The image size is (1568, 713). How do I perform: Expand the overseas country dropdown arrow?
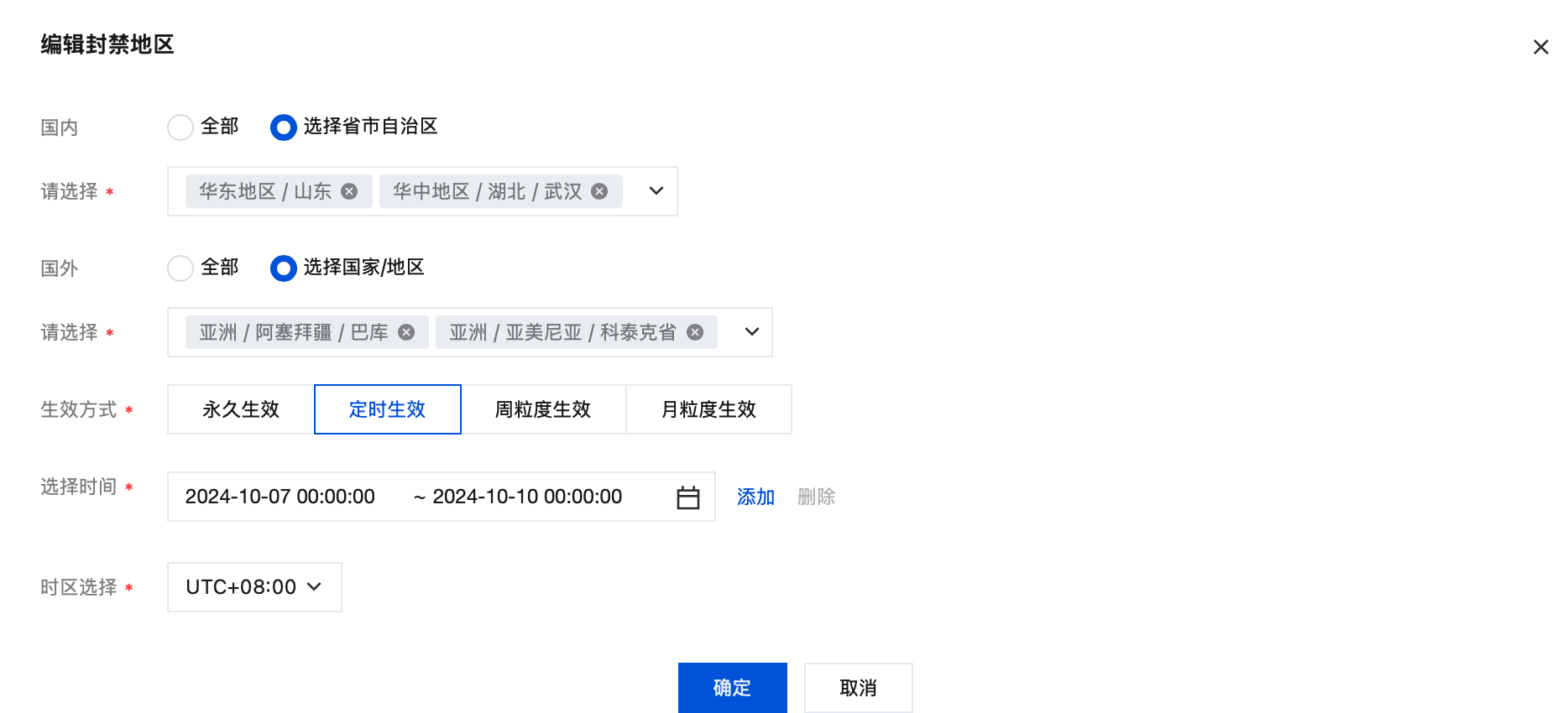tap(752, 332)
